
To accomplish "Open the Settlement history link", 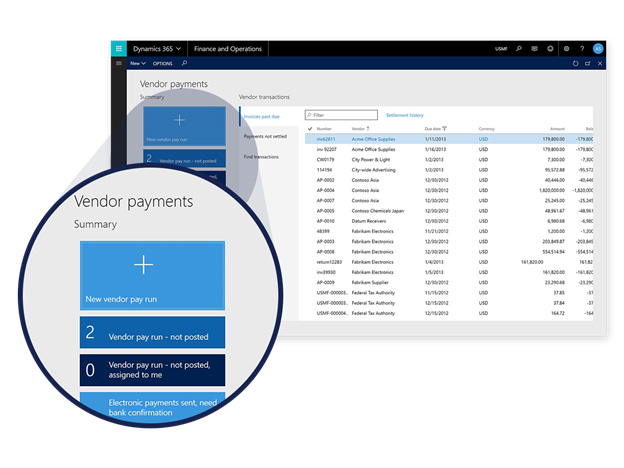I will (x=405, y=115).
